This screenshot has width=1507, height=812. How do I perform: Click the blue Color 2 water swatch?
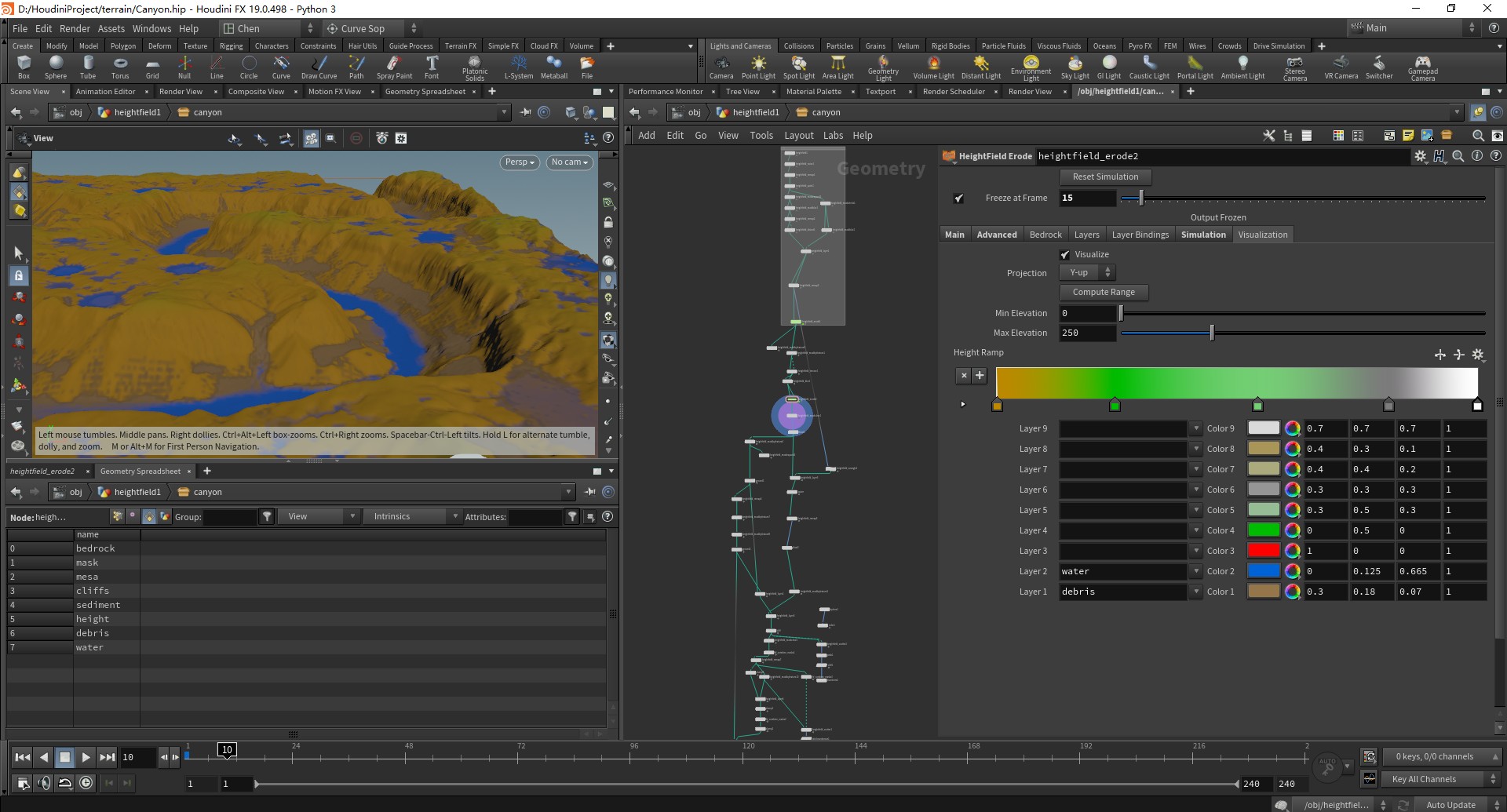pos(1263,571)
